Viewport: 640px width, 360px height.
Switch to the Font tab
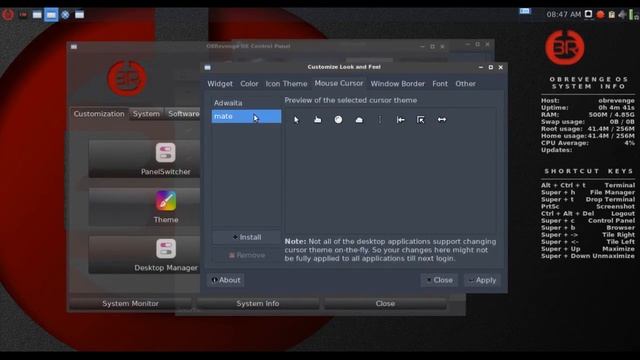pyautogui.click(x=440, y=84)
